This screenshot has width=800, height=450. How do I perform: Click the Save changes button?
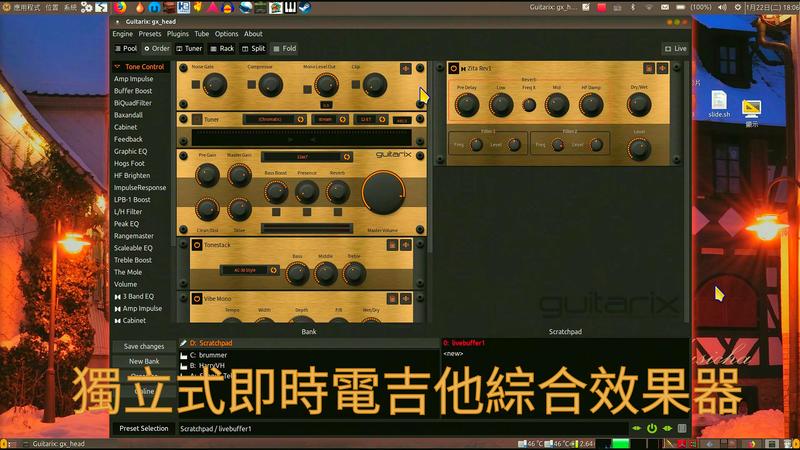pyautogui.click(x=144, y=346)
